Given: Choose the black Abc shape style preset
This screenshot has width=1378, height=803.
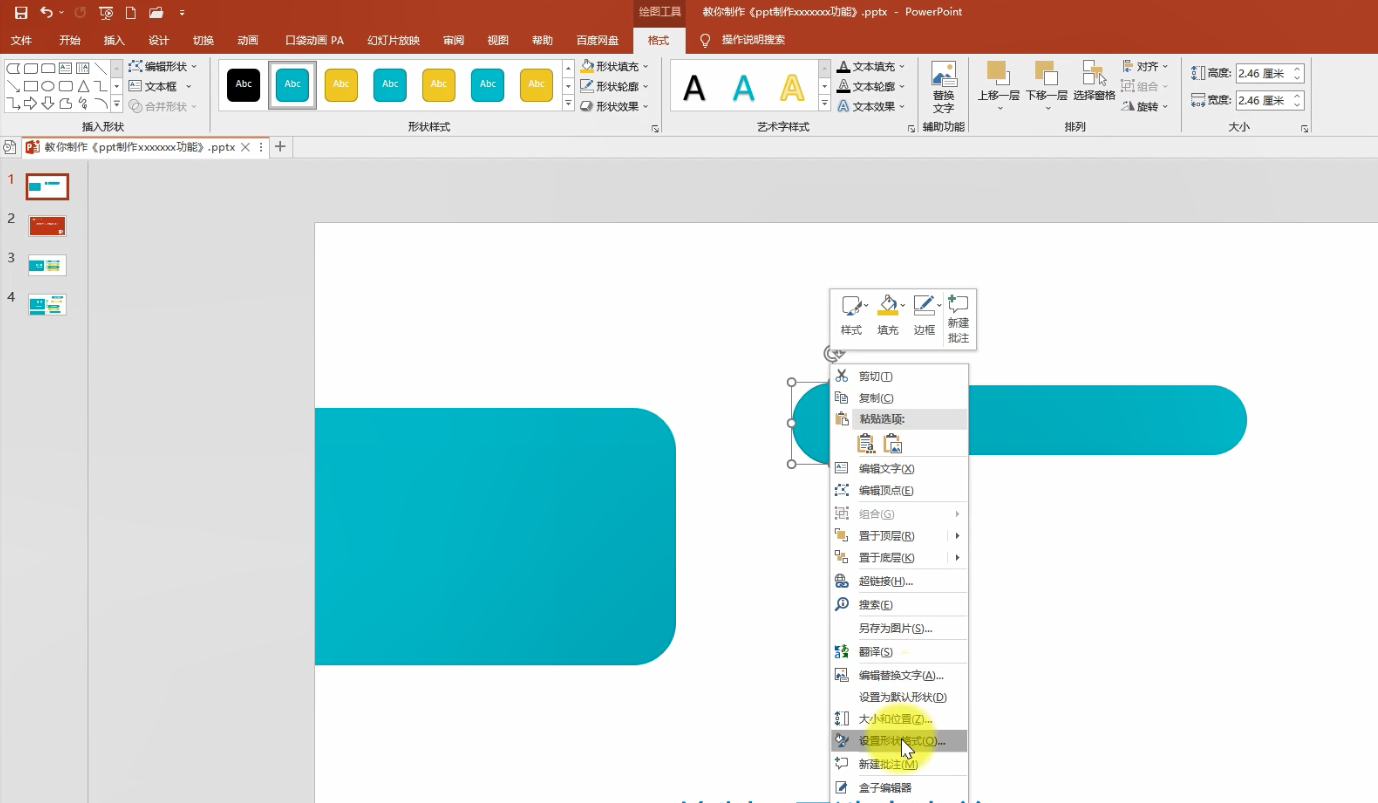Looking at the screenshot, I should (x=243, y=85).
